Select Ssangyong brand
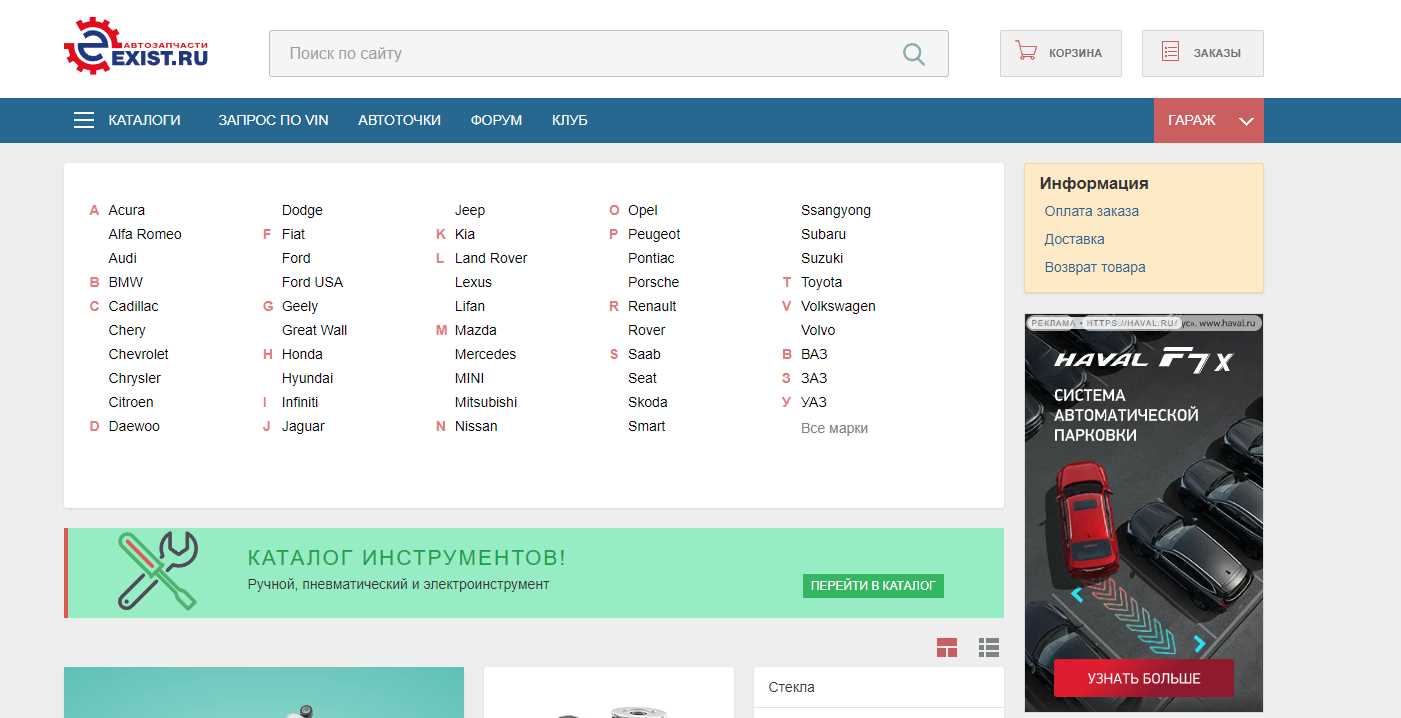This screenshot has height=718, width=1401. point(836,210)
